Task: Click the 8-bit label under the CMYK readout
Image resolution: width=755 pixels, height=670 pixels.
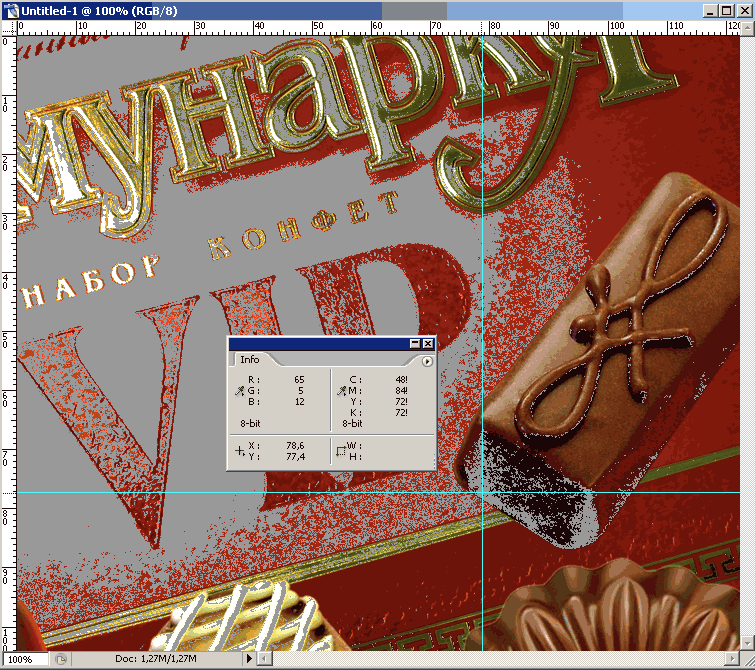Action: tap(352, 423)
